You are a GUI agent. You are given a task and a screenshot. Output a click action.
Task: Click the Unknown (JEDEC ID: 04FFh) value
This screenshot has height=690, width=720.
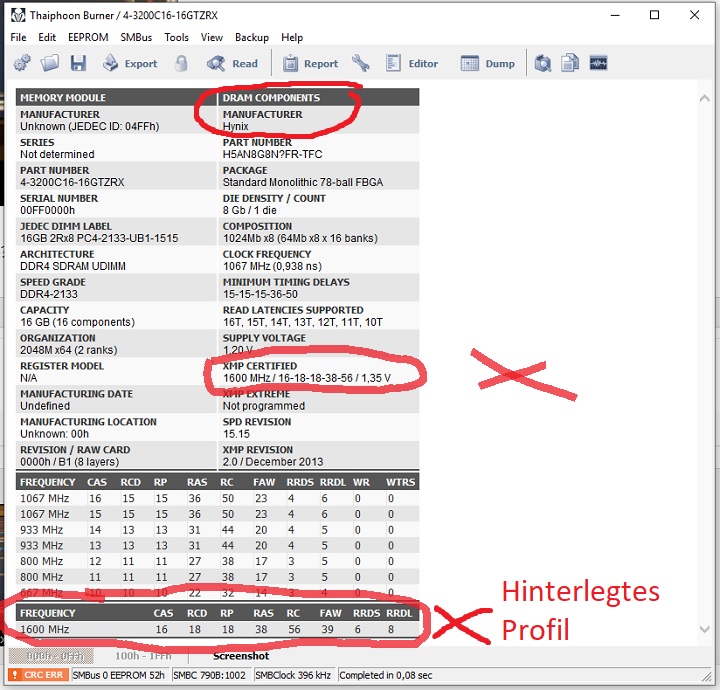[x=90, y=126]
